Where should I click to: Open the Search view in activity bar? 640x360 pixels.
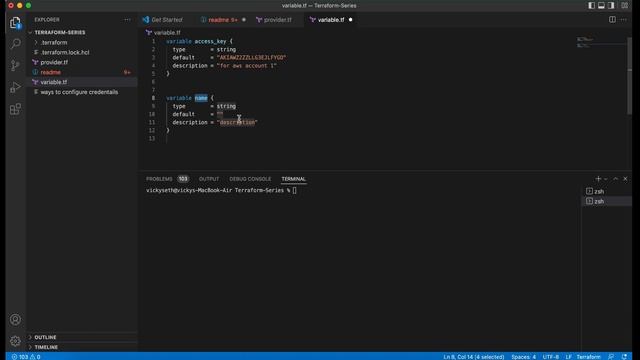click(x=16, y=44)
